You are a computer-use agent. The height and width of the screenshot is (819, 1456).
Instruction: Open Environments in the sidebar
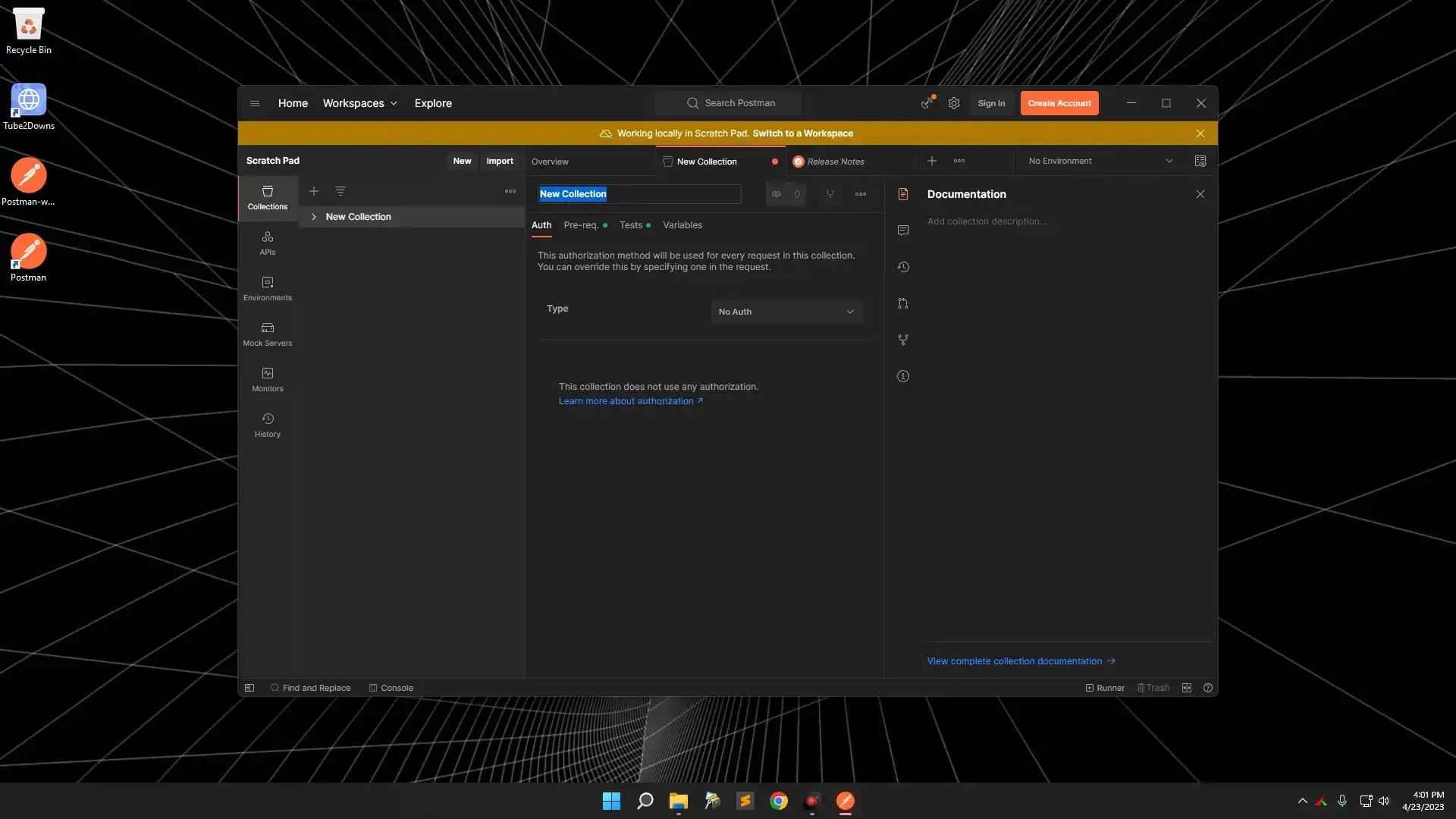click(267, 288)
